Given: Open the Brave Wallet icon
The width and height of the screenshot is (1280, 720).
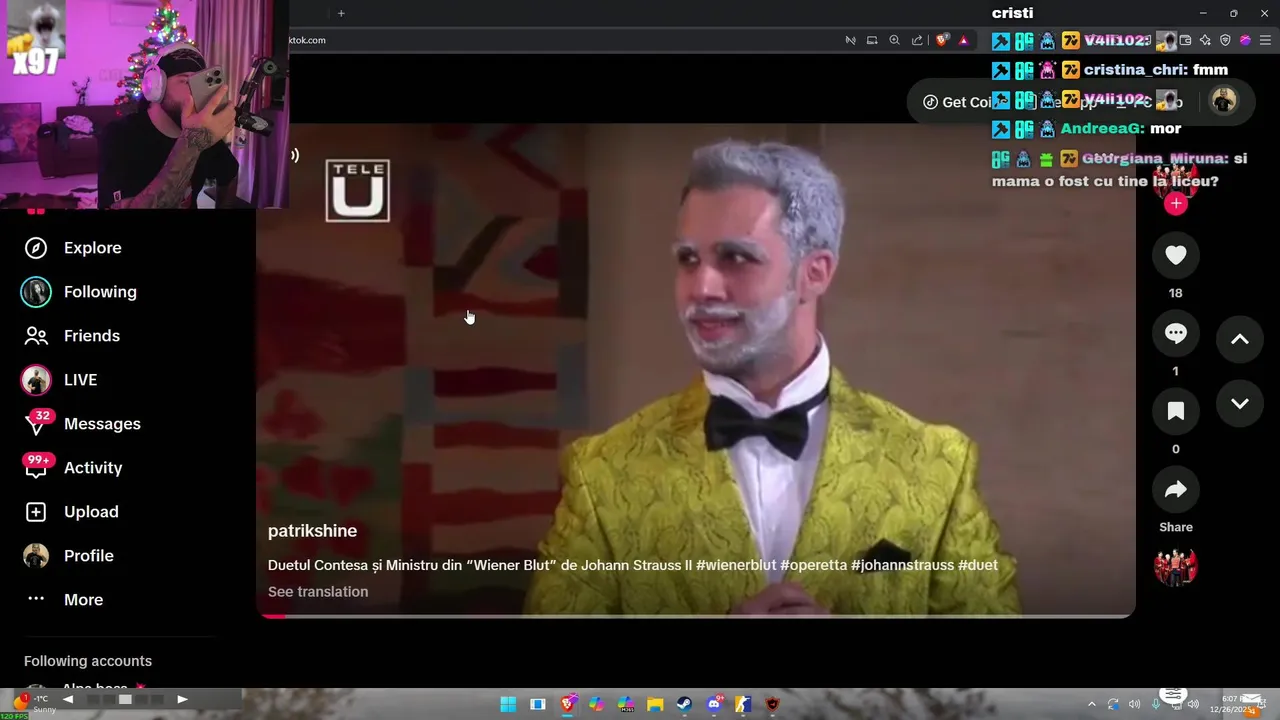Looking at the screenshot, I should 1185,40.
